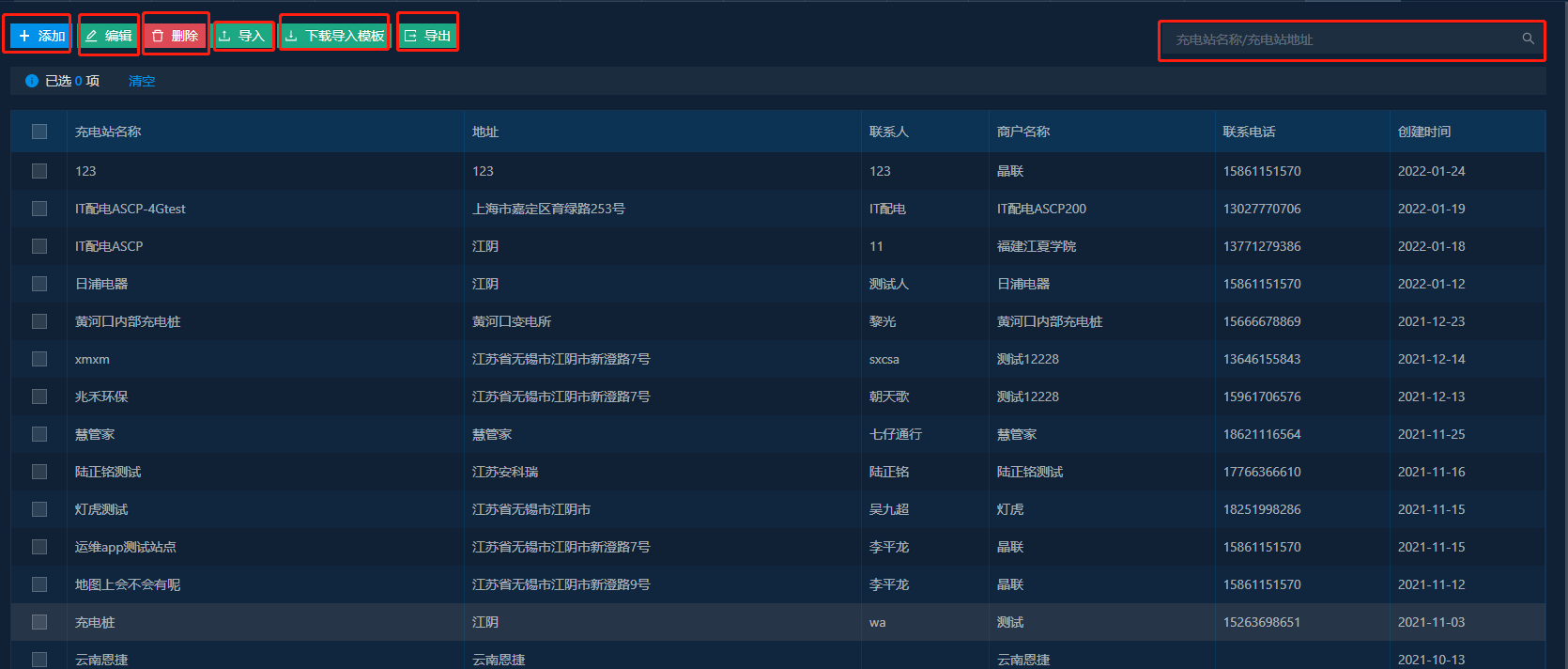Click the 清空 clear selection link
This screenshot has height=669, width=1568.
click(142, 81)
